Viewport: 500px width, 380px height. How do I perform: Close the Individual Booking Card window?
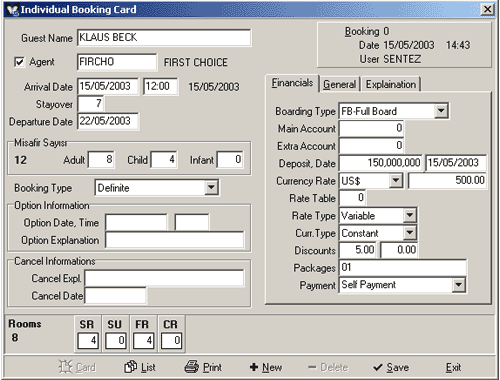(487, 9)
